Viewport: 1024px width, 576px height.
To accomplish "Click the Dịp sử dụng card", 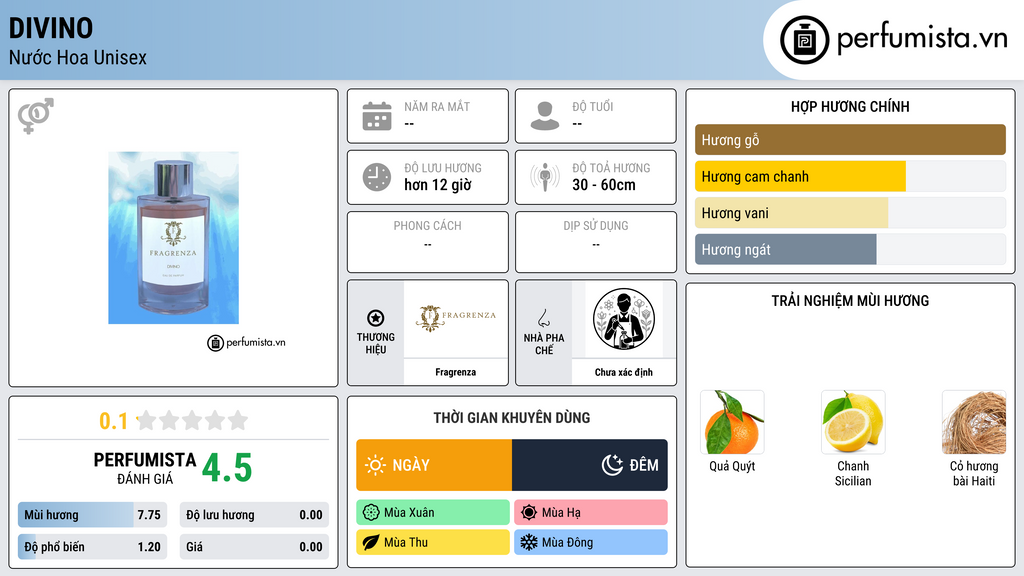I will pyautogui.click(x=596, y=242).
